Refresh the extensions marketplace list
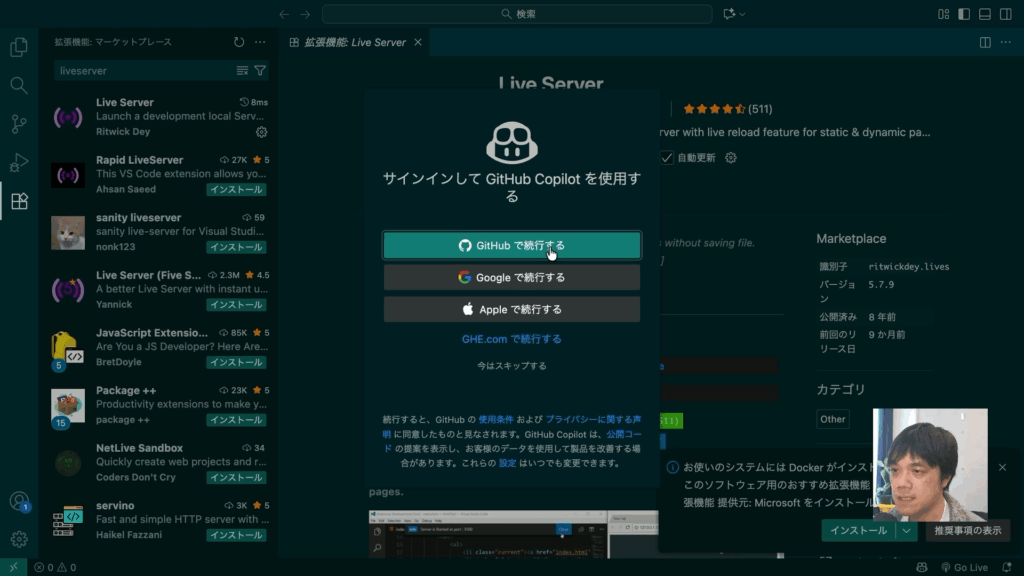 tap(239, 42)
